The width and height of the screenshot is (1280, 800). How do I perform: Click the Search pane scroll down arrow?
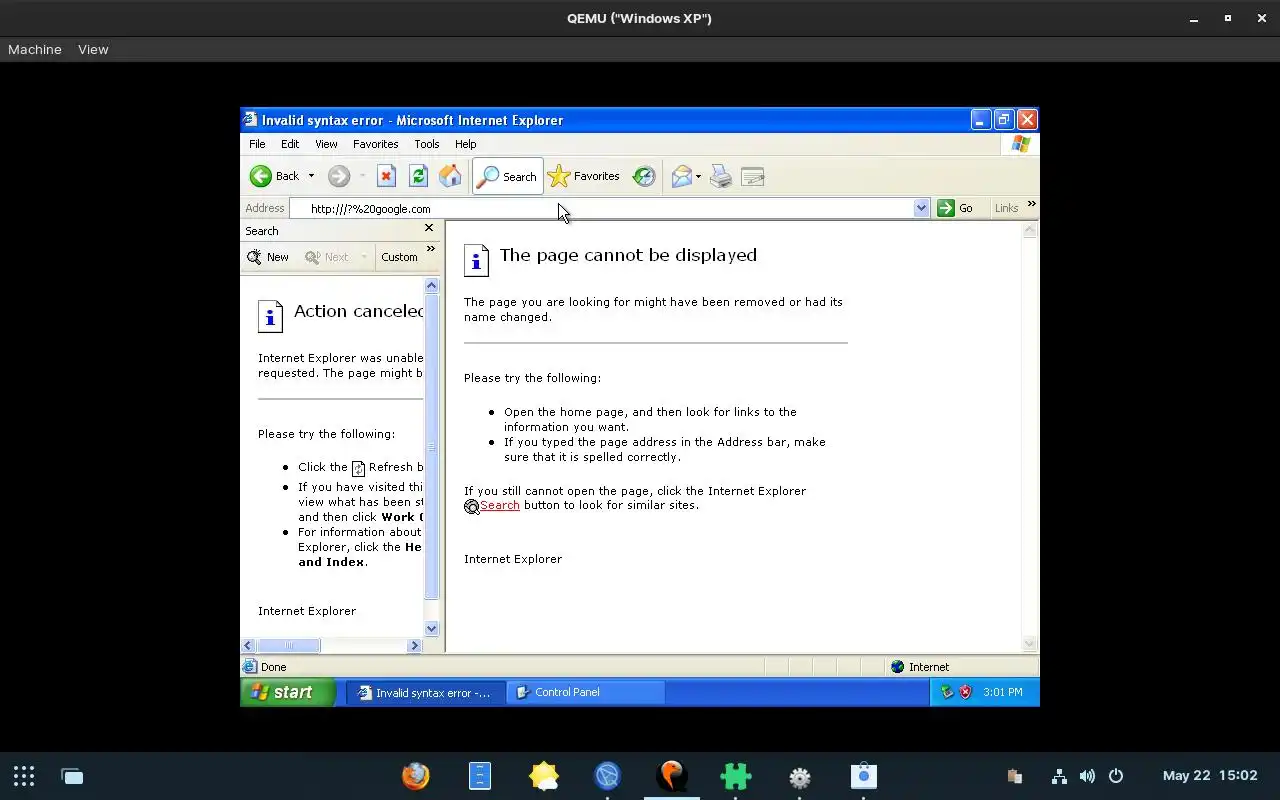click(432, 629)
